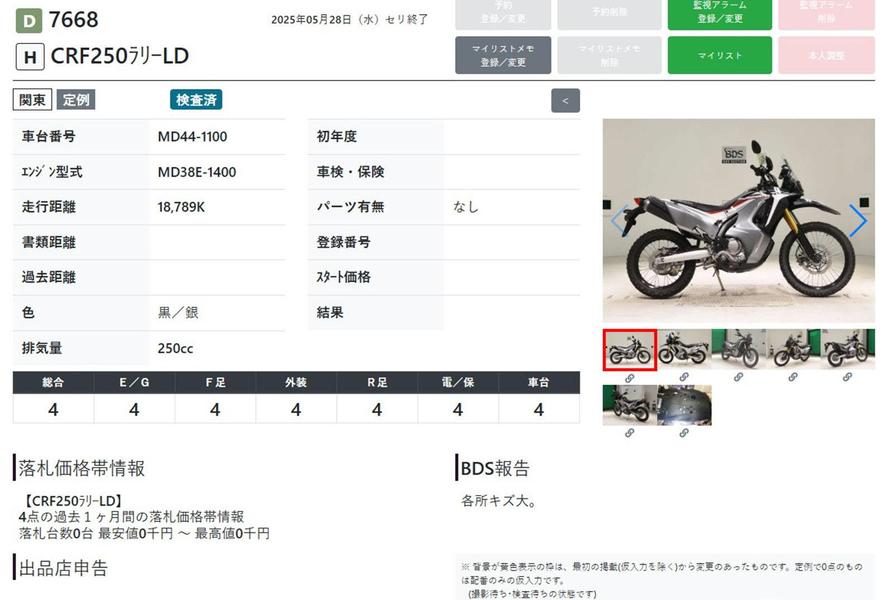Click the link icon under the second thumbnail
894x600 pixels.
coord(684,378)
